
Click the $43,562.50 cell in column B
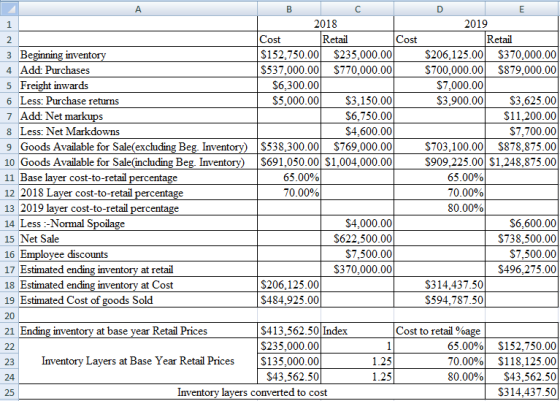point(289,377)
